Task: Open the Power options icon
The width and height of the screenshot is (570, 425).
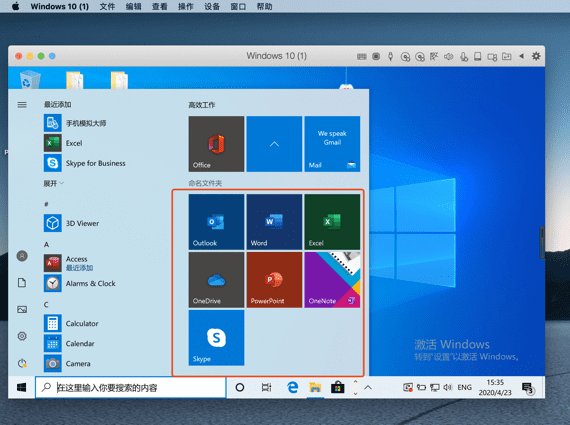Action: coord(22,363)
